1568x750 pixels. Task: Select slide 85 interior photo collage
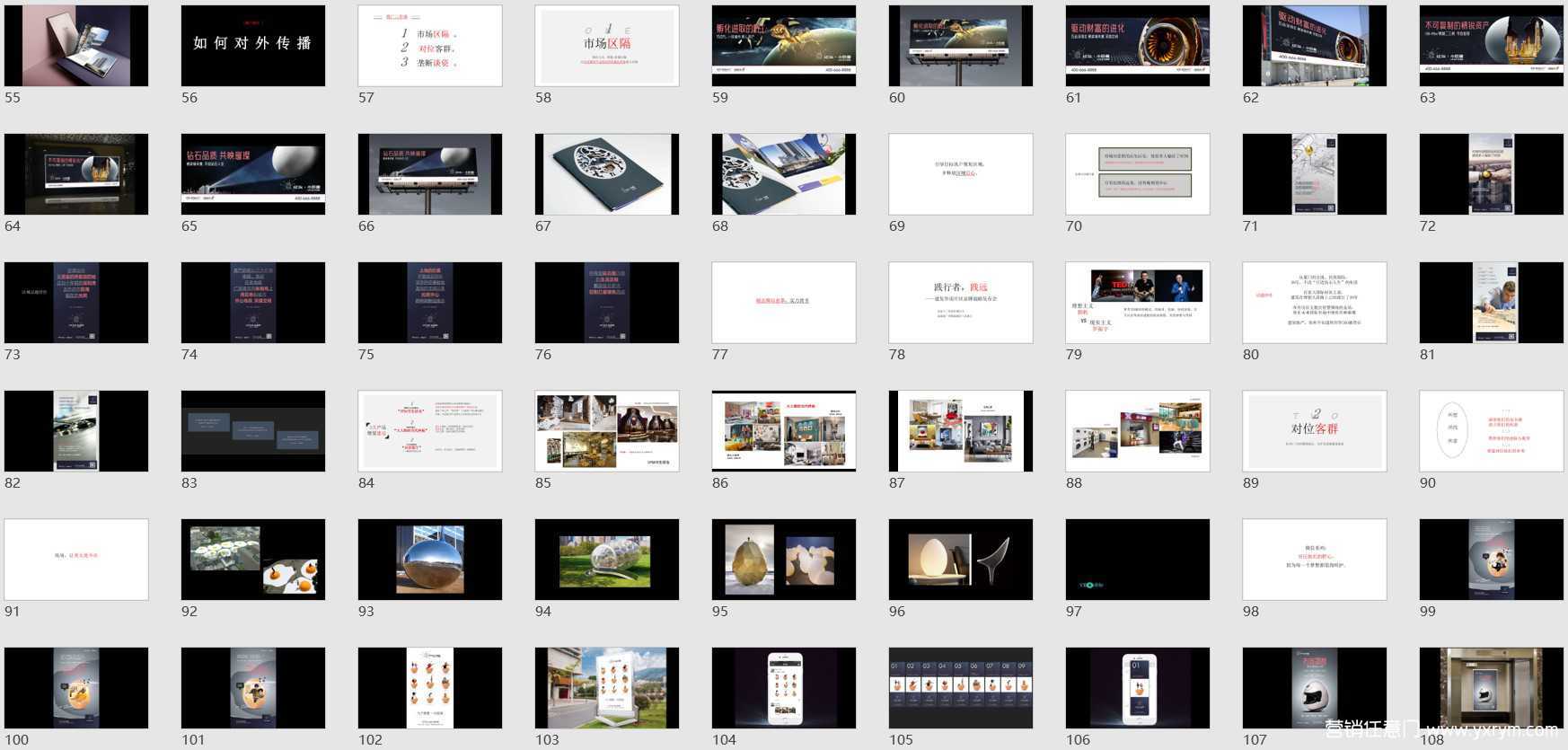(x=607, y=431)
